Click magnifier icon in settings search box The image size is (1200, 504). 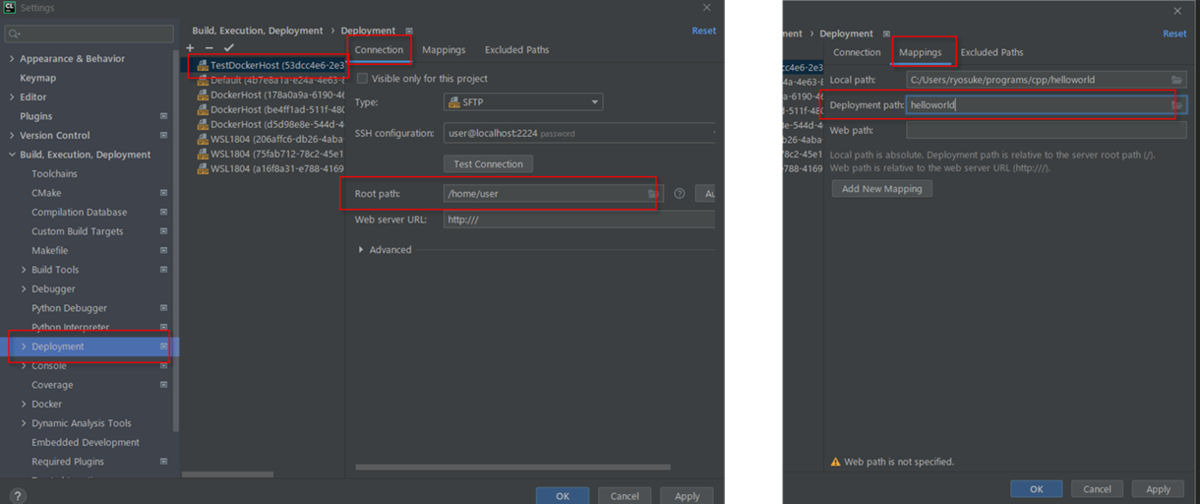point(14,34)
